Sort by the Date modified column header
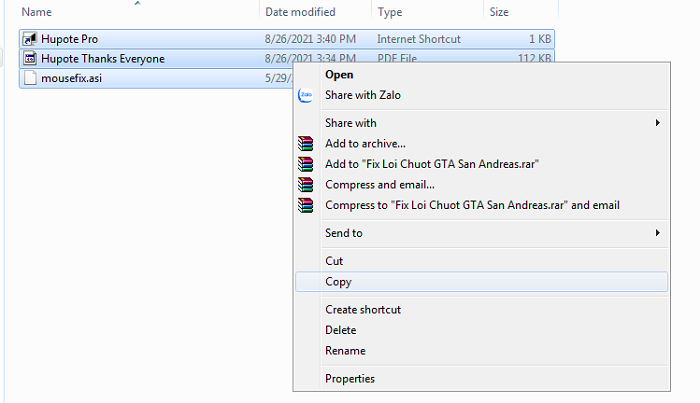 pos(300,12)
